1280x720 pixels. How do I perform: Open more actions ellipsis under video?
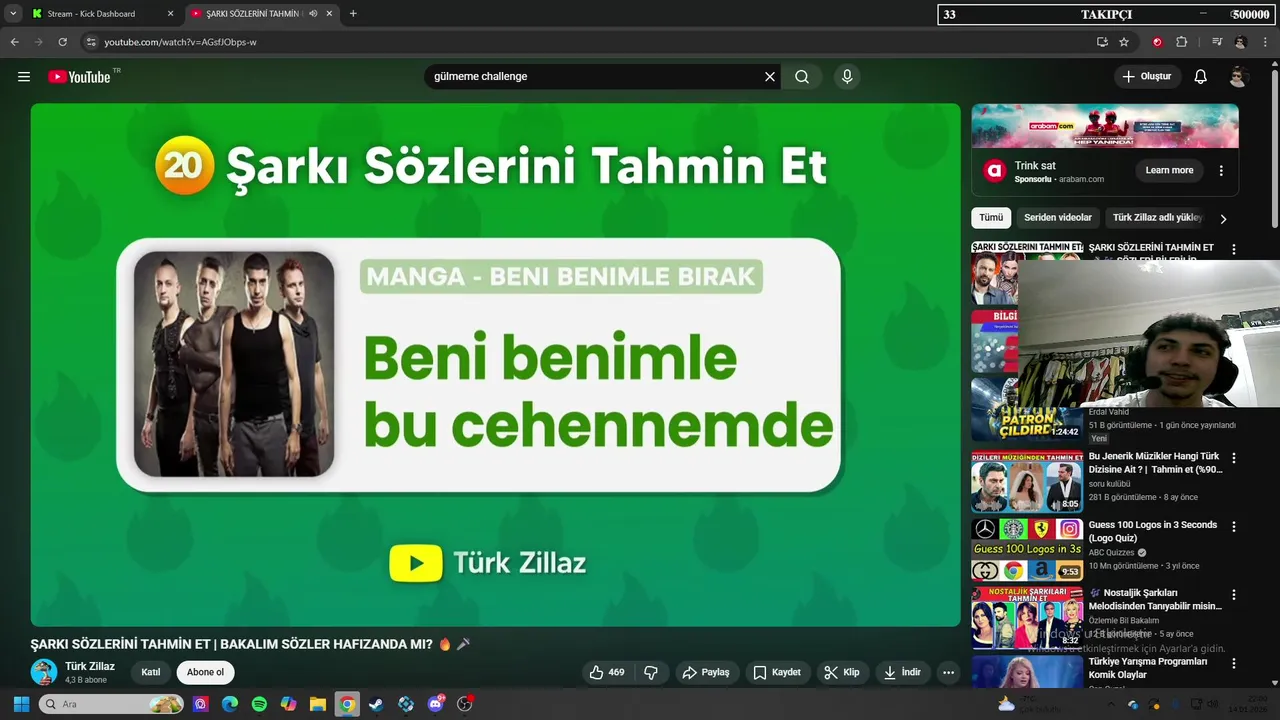[x=949, y=673]
